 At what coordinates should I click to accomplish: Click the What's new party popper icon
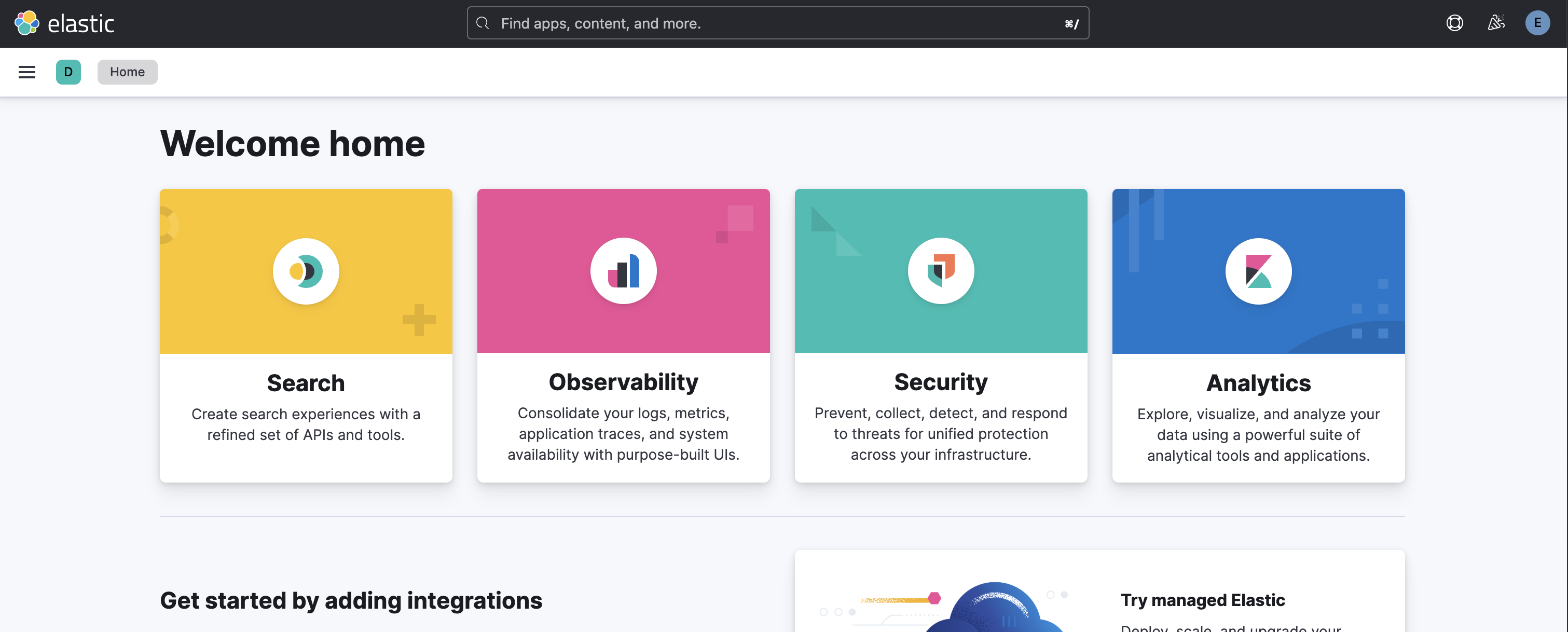coord(1496,23)
